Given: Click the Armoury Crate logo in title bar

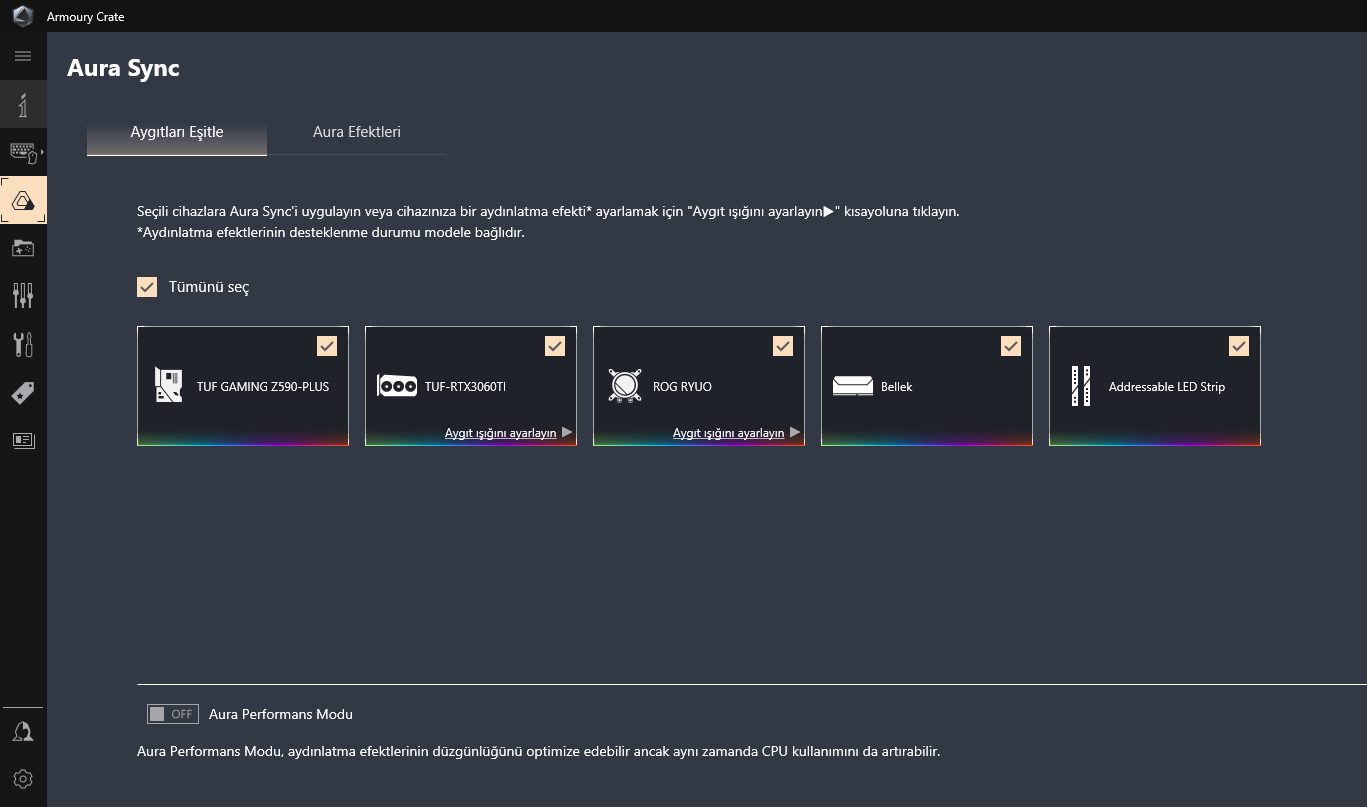Looking at the screenshot, I should coord(22,17).
